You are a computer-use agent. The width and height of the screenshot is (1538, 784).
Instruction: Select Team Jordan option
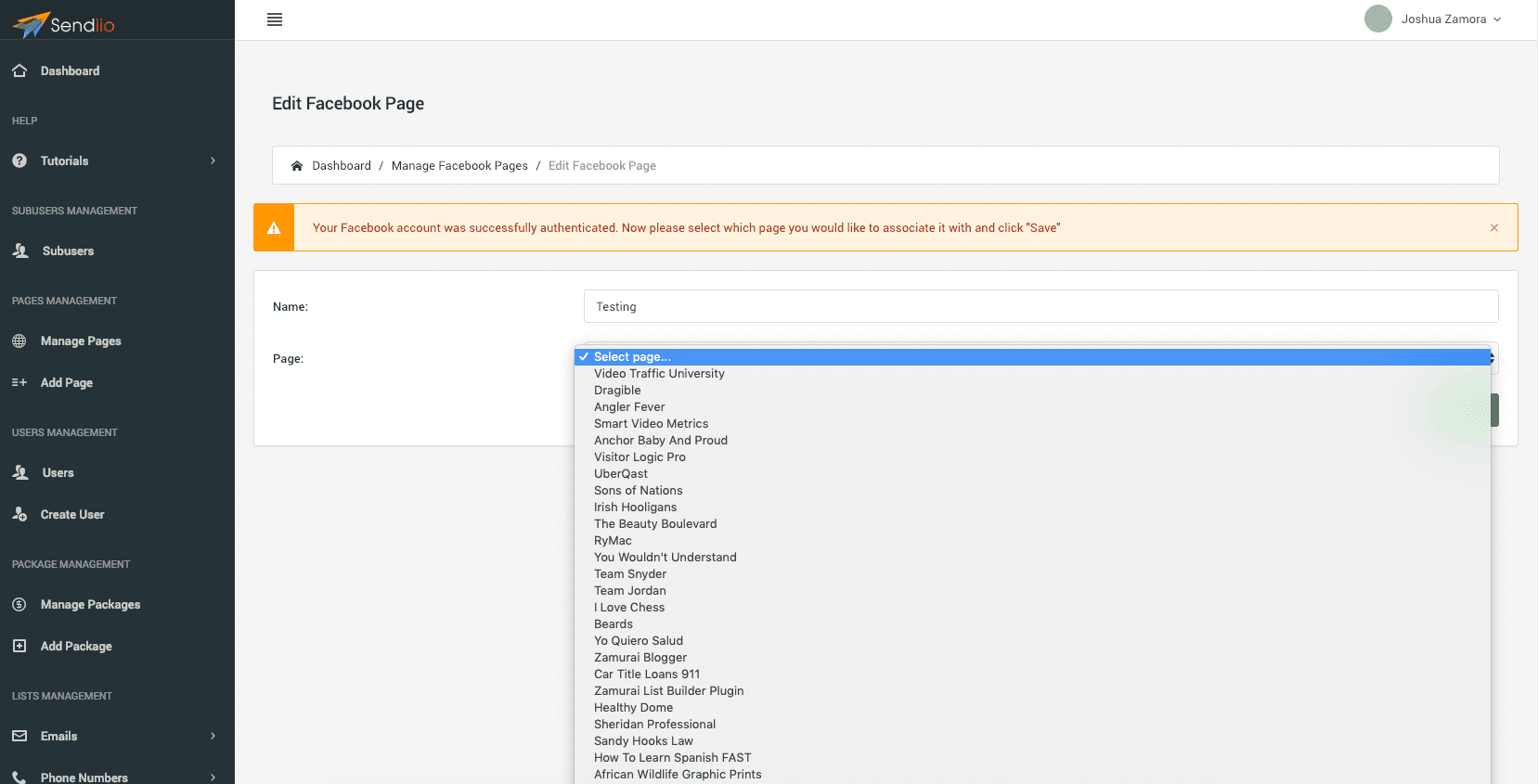click(1032, 591)
